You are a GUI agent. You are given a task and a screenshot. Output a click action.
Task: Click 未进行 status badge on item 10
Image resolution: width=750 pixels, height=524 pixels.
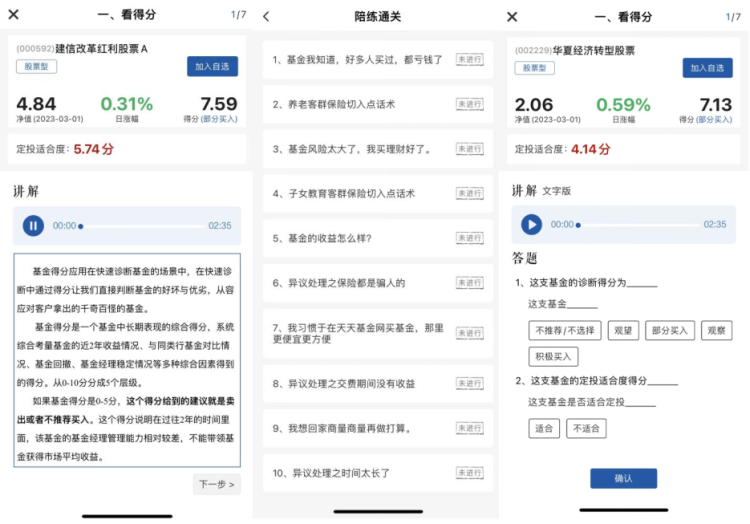click(469, 473)
